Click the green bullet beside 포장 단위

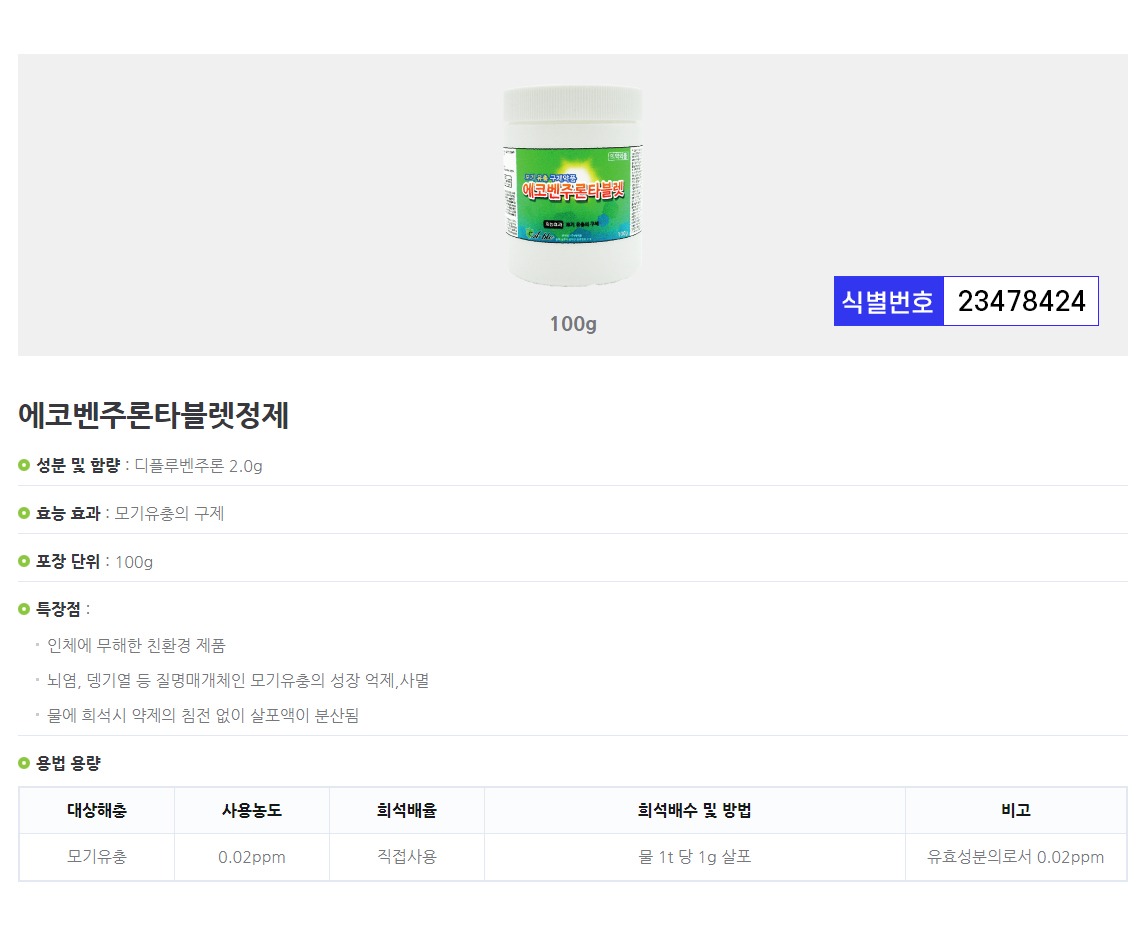click(x=24, y=561)
